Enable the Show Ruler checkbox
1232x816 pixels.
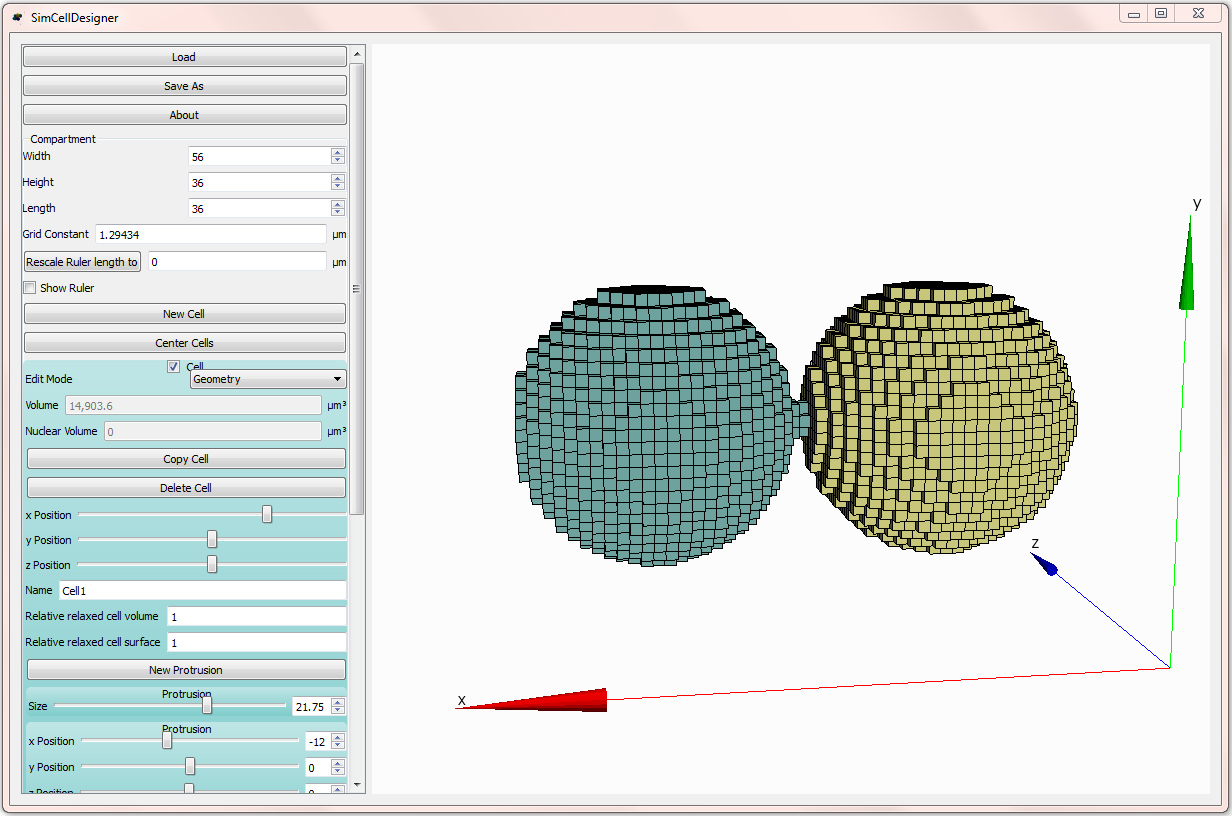pyautogui.click(x=30, y=288)
